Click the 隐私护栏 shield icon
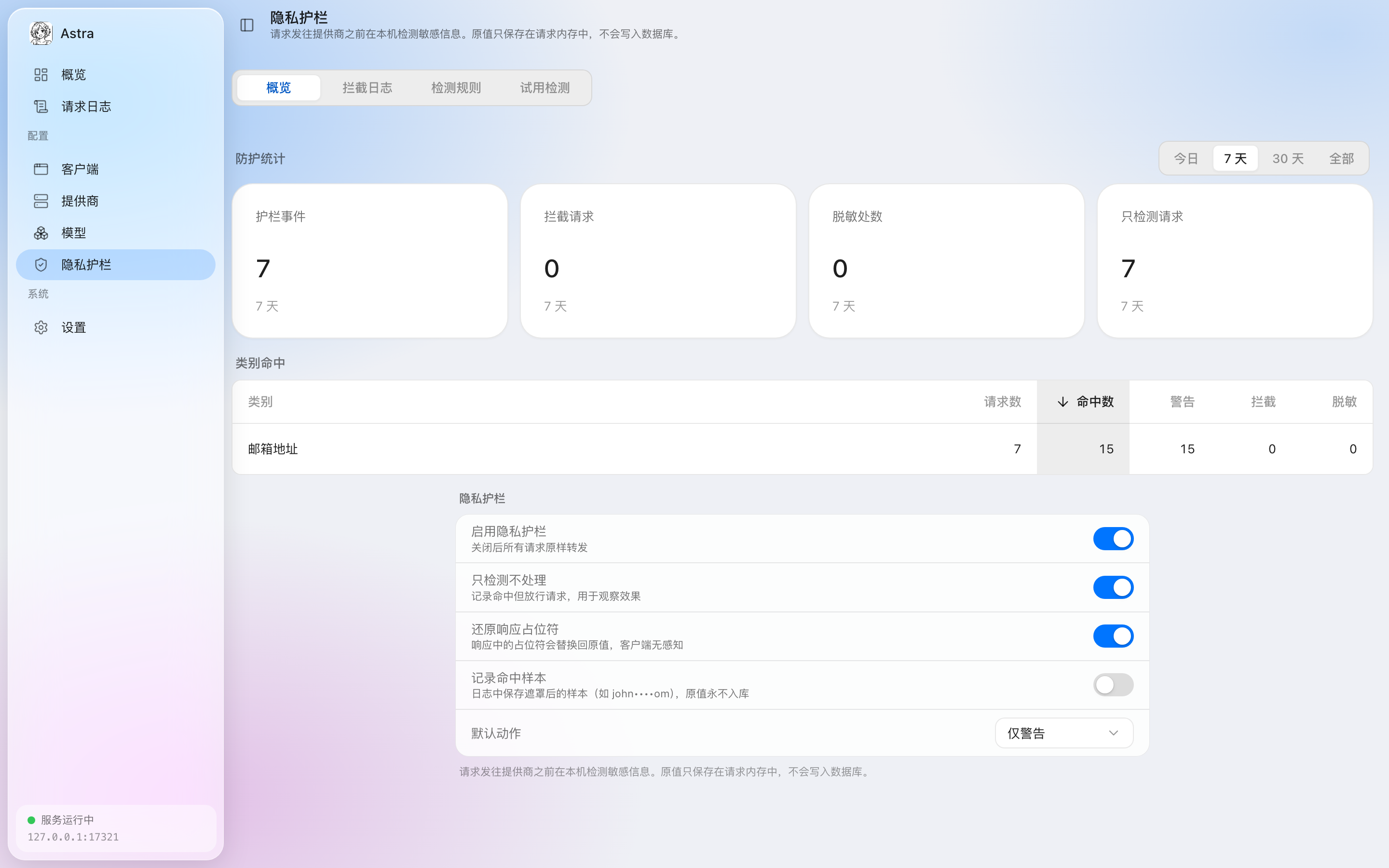 tap(41, 265)
